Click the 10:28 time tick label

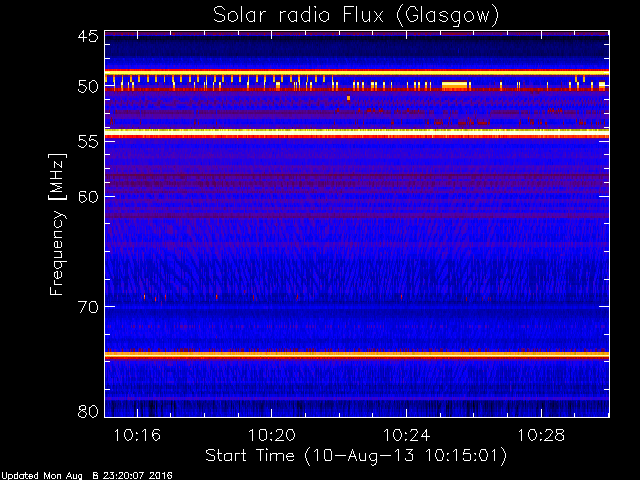click(541, 435)
